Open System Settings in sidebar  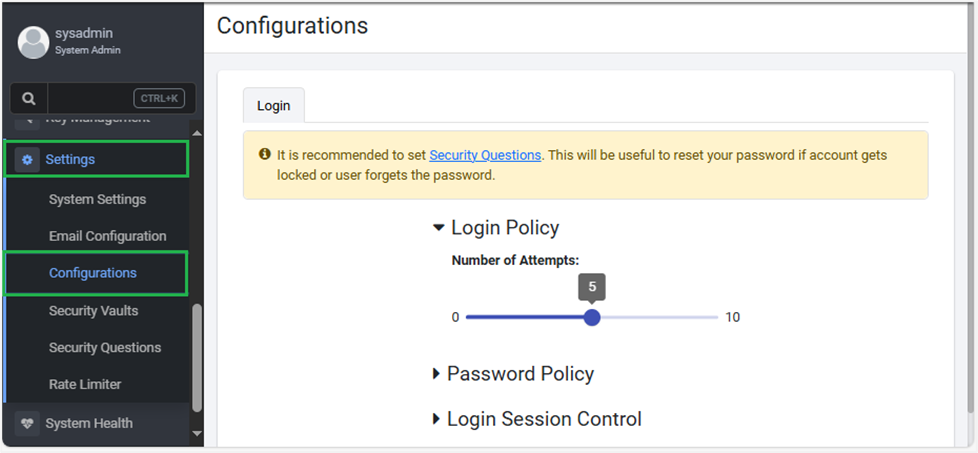coord(97,200)
